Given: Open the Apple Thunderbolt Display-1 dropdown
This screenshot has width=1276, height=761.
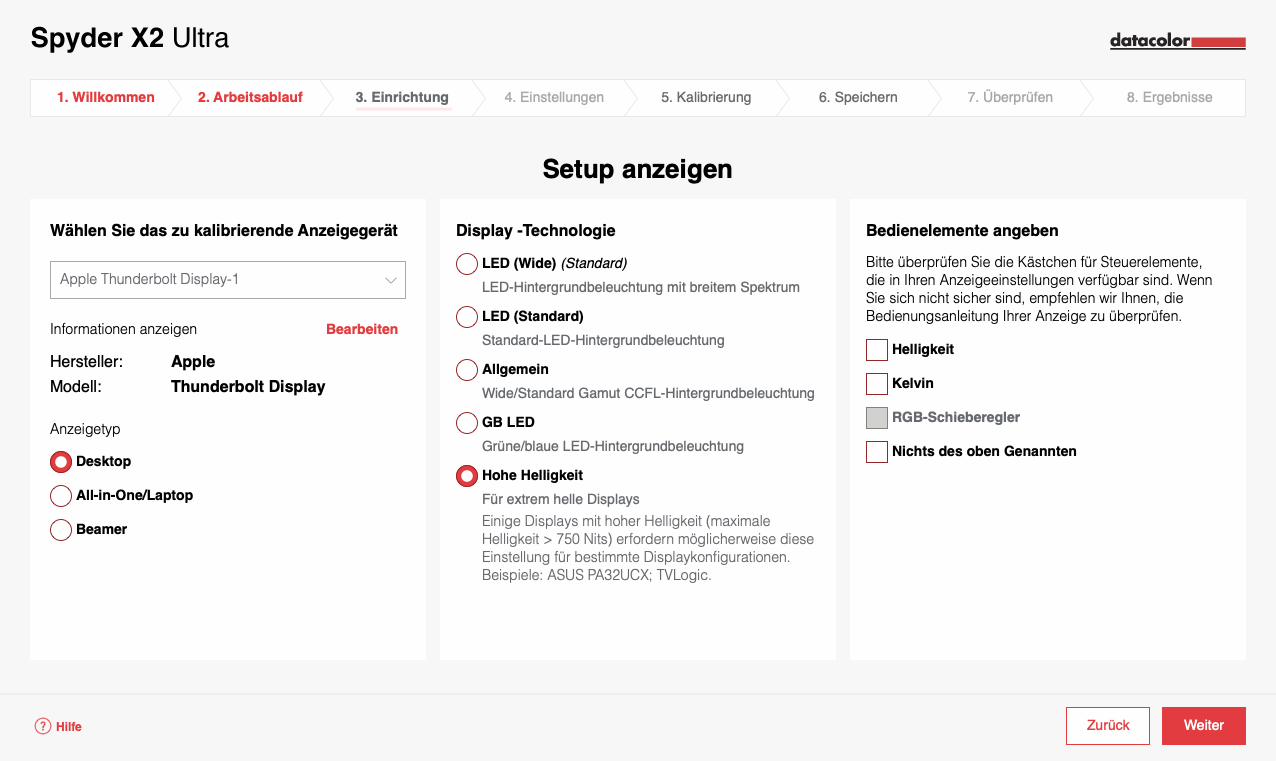Looking at the screenshot, I should point(228,280).
